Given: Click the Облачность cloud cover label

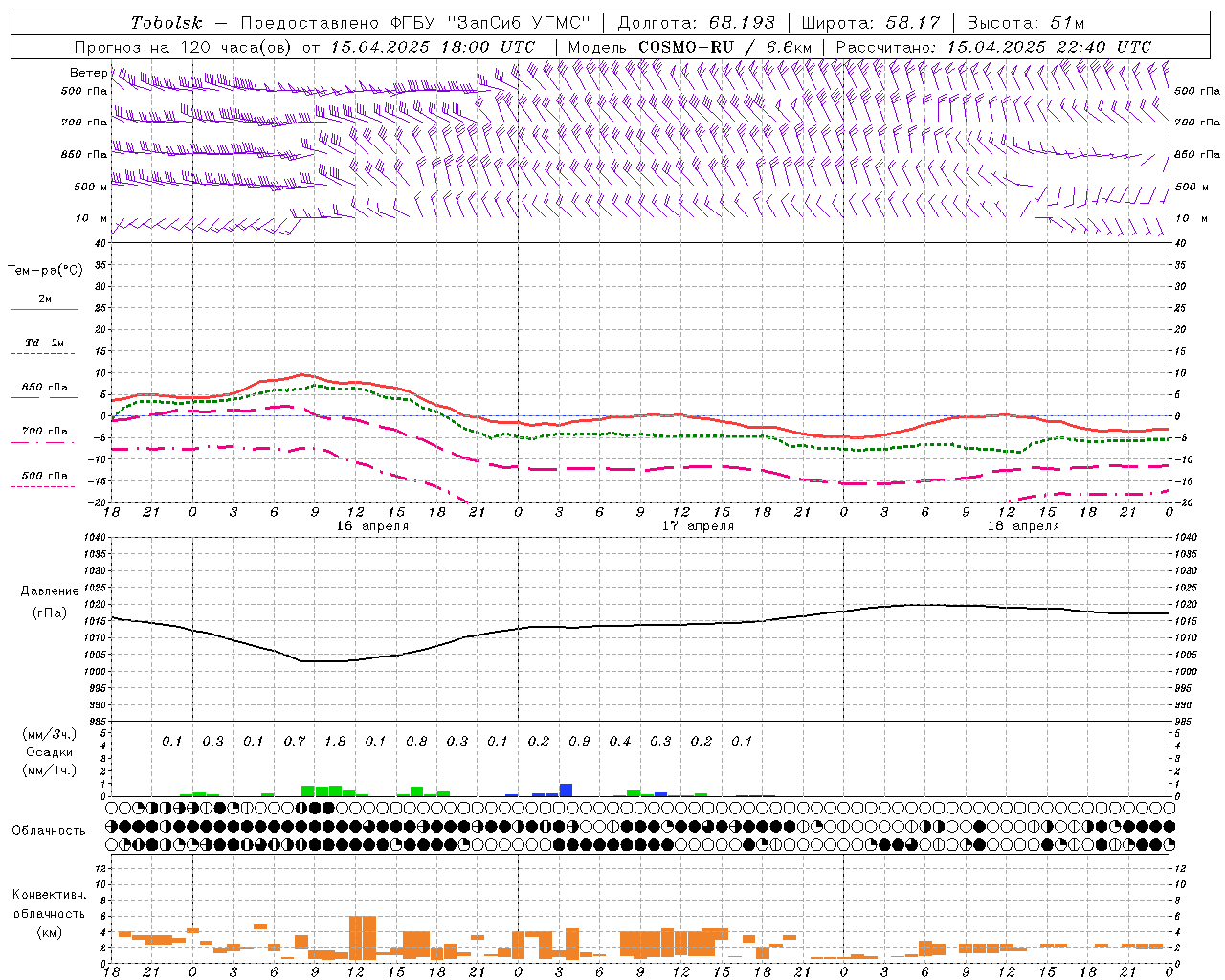Looking at the screenshot, I should tap(49, 831).
